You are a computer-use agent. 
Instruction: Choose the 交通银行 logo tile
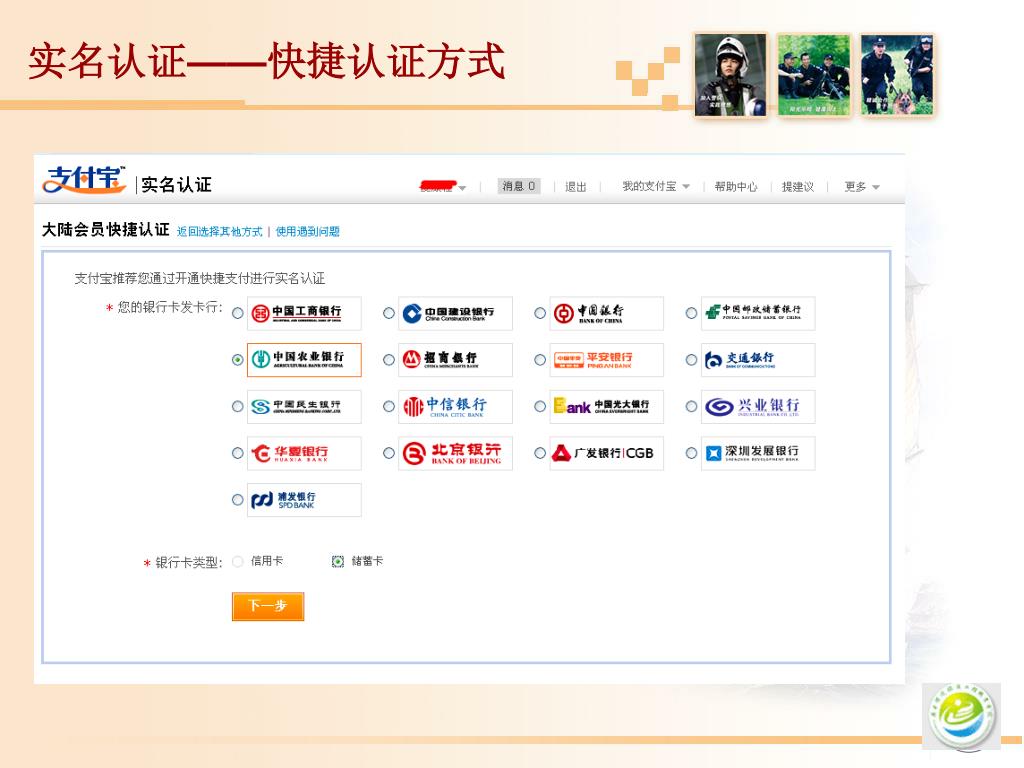pos(758,360)
